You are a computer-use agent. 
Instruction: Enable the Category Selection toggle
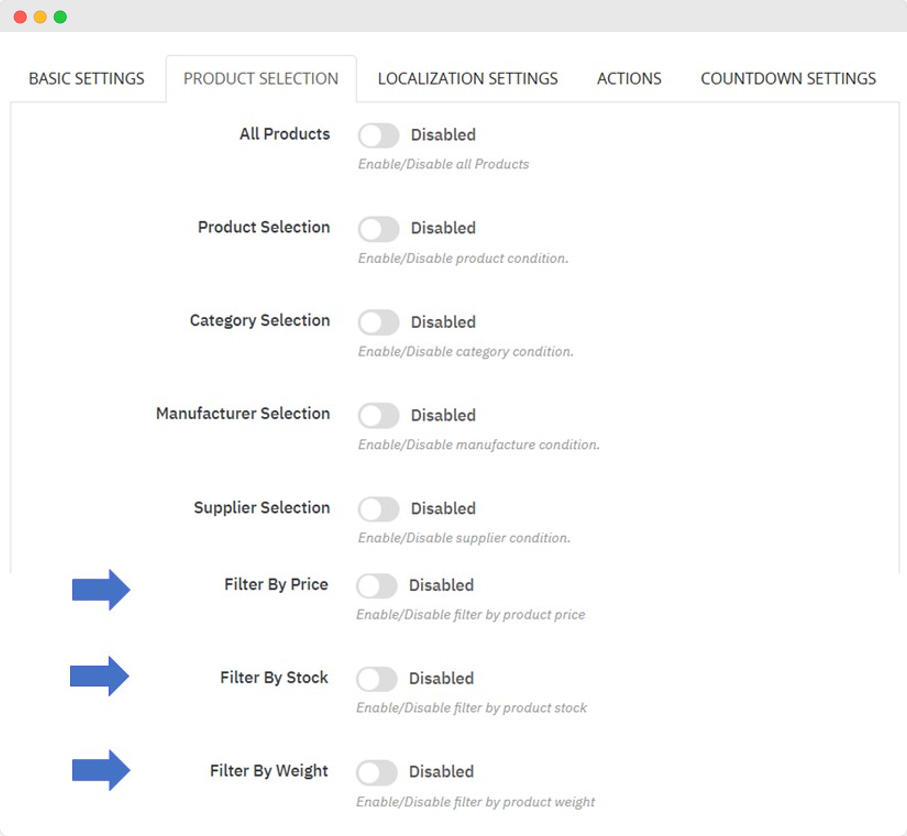coord(379,322)
